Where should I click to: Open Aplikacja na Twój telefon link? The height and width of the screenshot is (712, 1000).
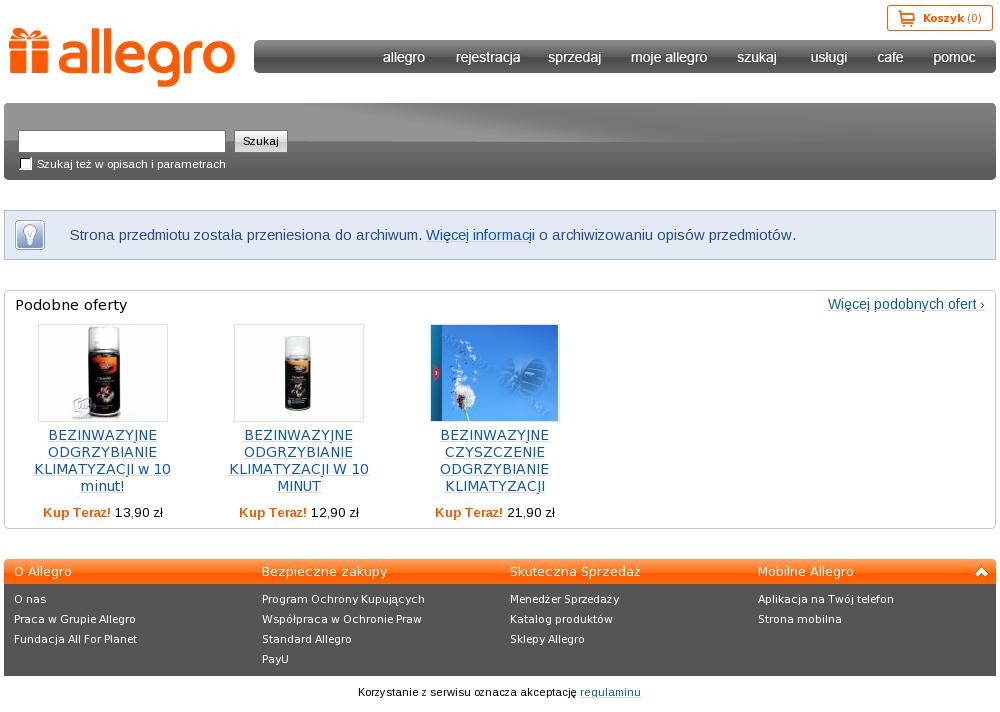tap(826, 599)
